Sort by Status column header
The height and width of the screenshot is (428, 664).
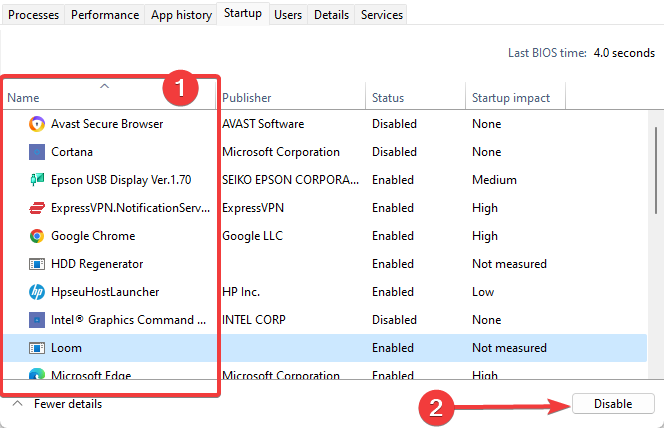415,98
